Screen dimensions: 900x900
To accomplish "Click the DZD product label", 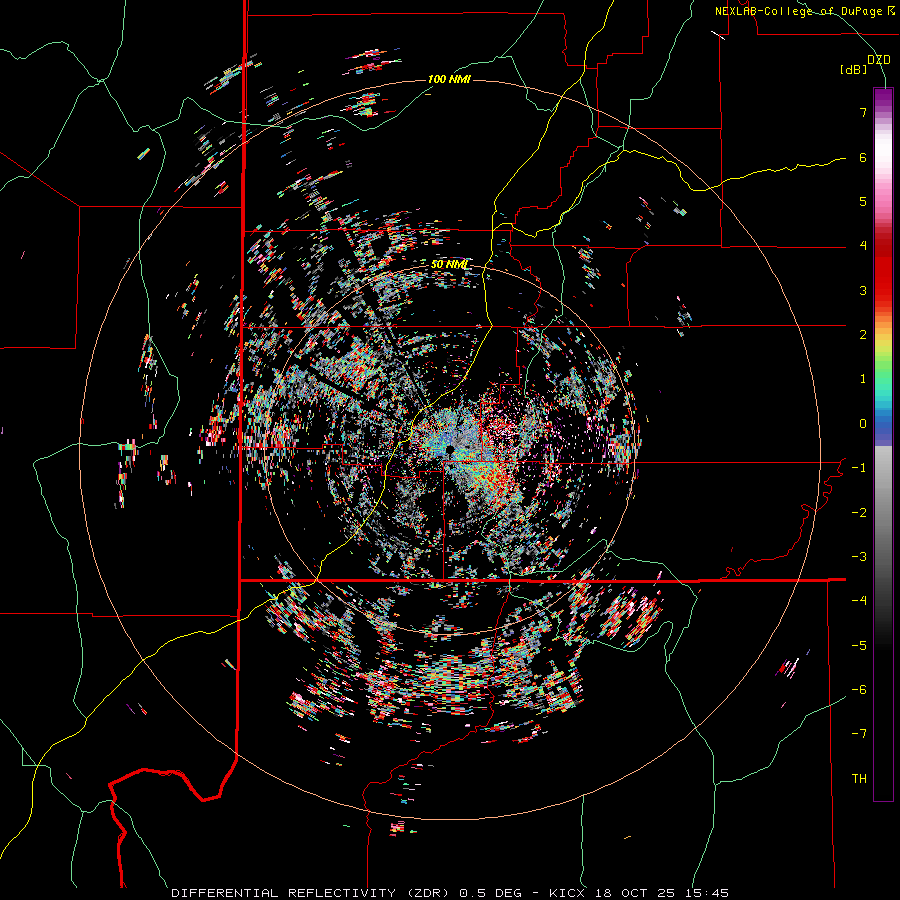I will (878, 59).
